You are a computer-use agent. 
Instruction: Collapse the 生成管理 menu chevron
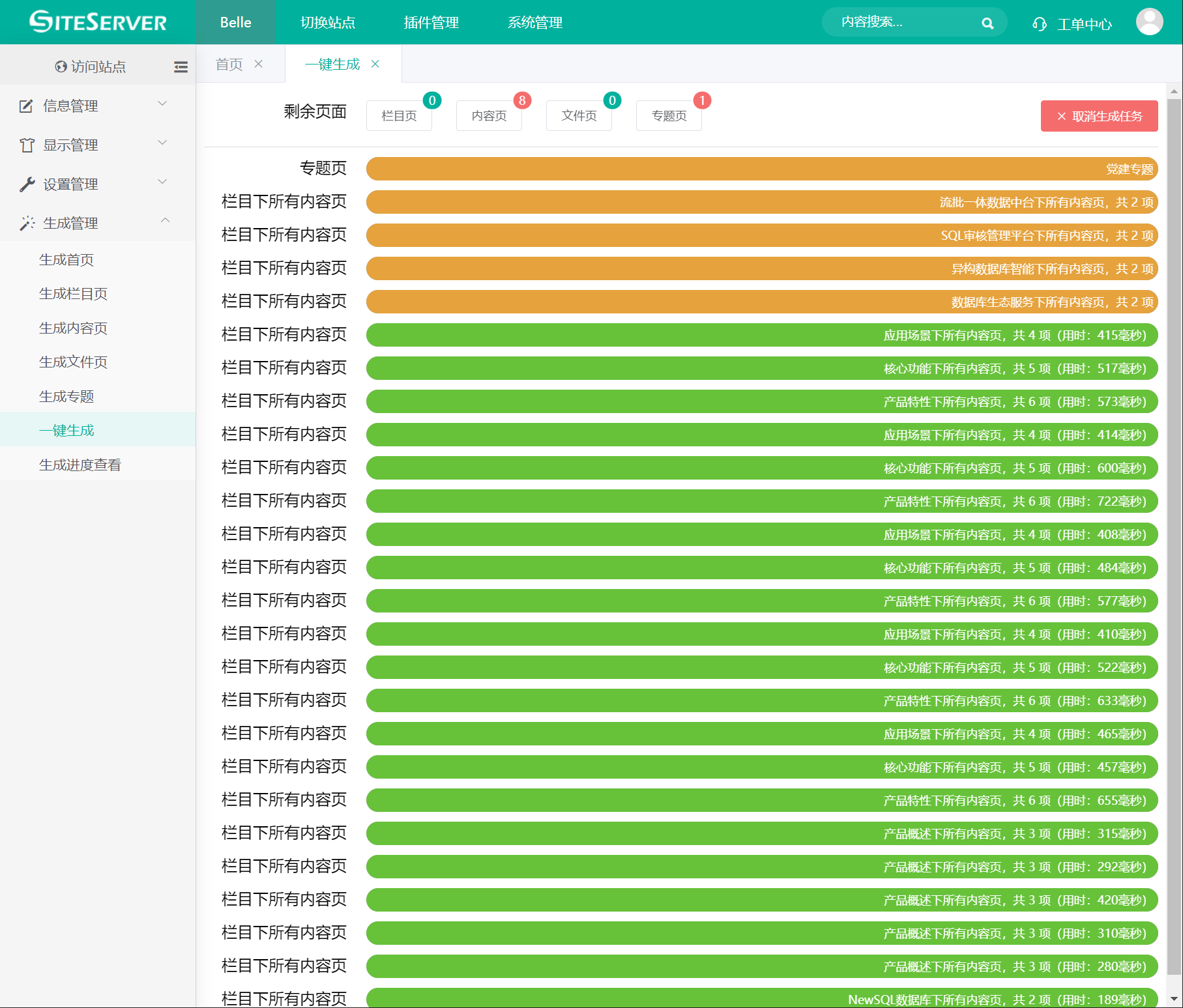click(165, 221)
